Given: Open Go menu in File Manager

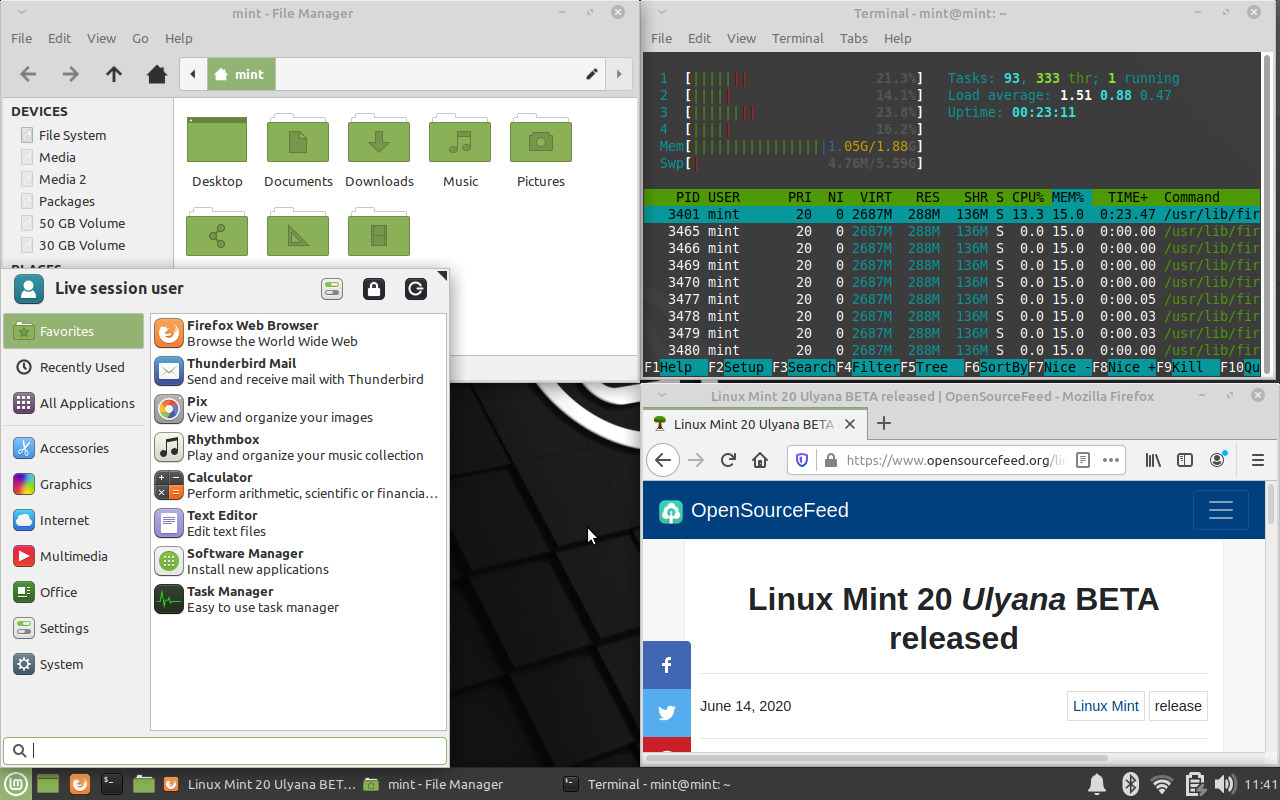Looking at the screenshot, I should coord(140,38).
